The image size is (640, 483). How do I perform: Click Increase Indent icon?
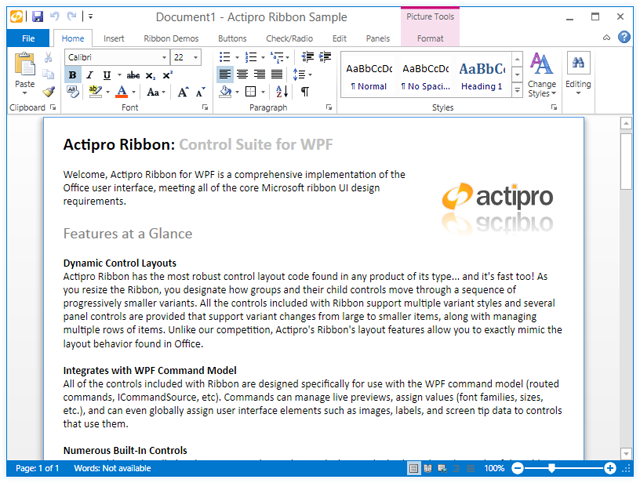pos(325,57)
